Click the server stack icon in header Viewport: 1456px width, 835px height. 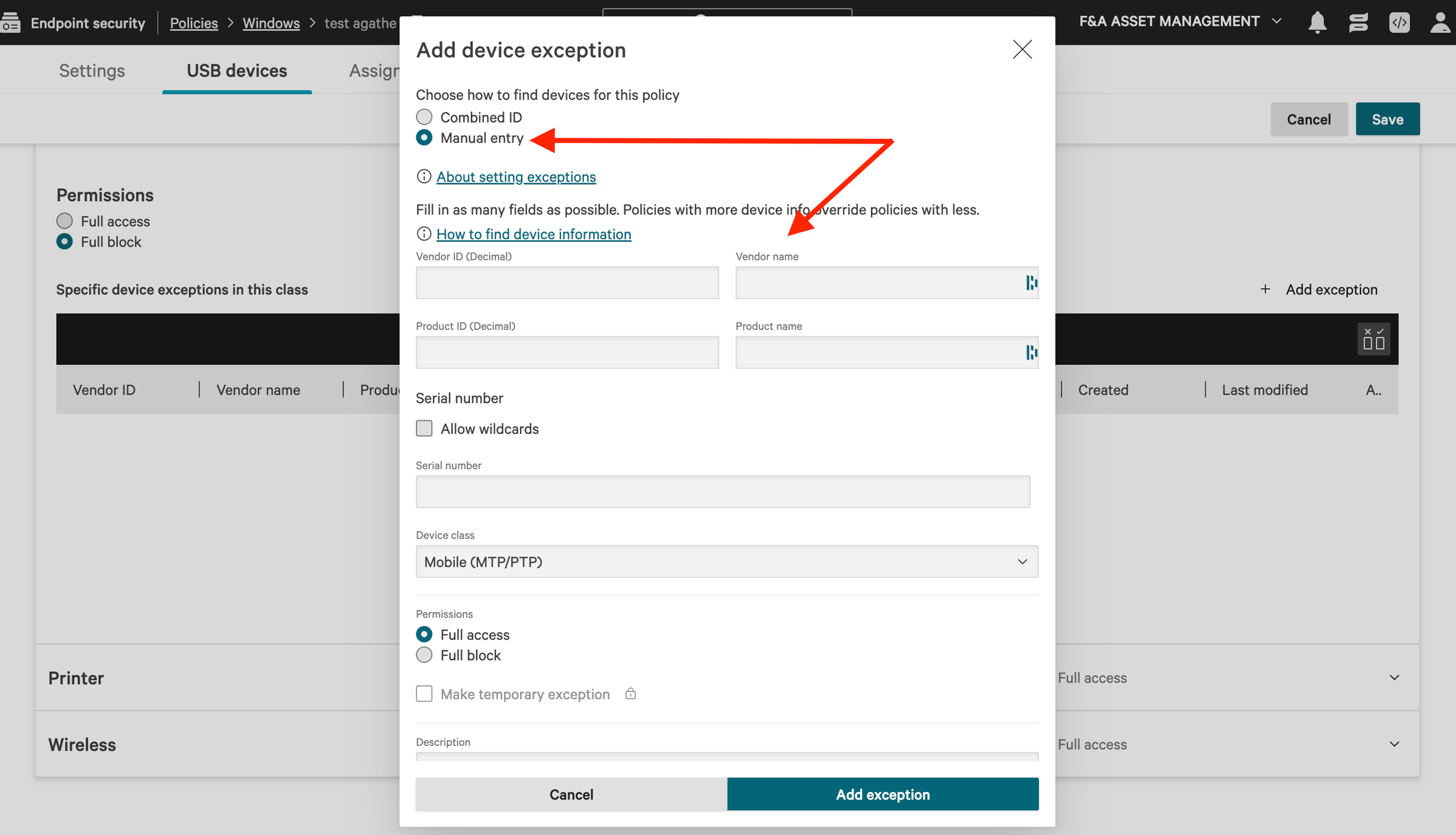coord(1358,22)
